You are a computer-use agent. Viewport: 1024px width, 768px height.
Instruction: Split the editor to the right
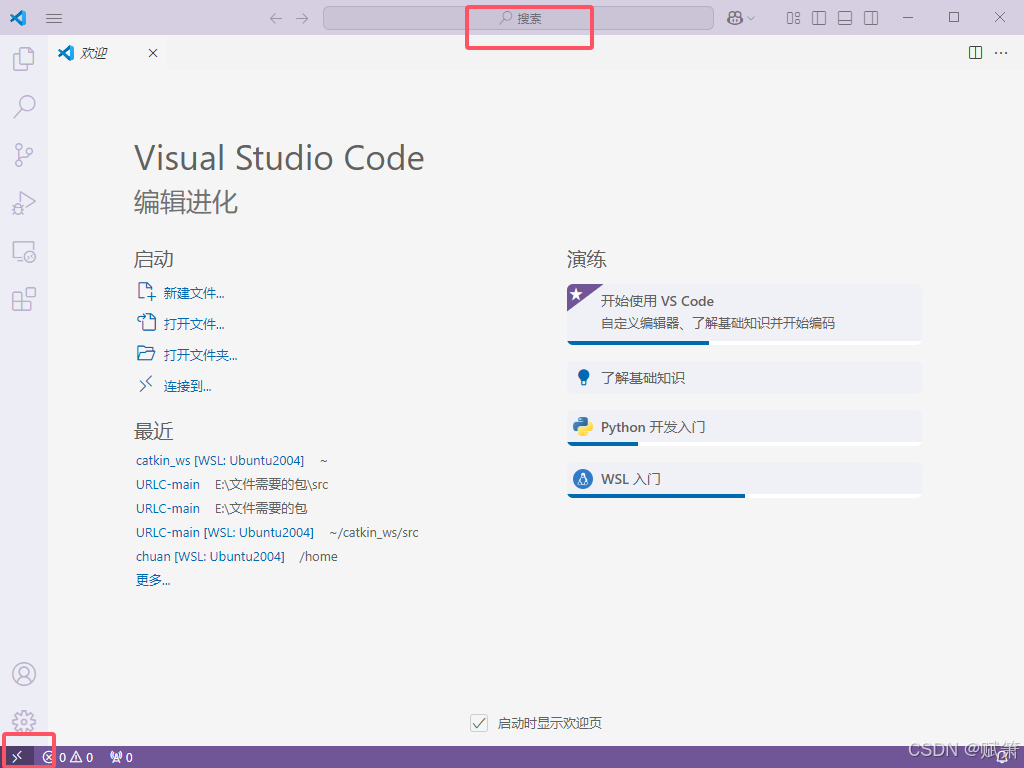click(x=975, y=53)
